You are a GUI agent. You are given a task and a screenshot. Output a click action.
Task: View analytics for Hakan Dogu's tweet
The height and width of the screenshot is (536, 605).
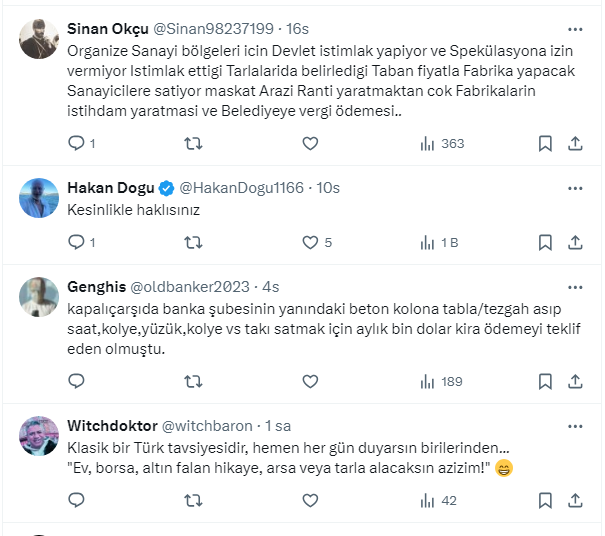click(438, 242)
